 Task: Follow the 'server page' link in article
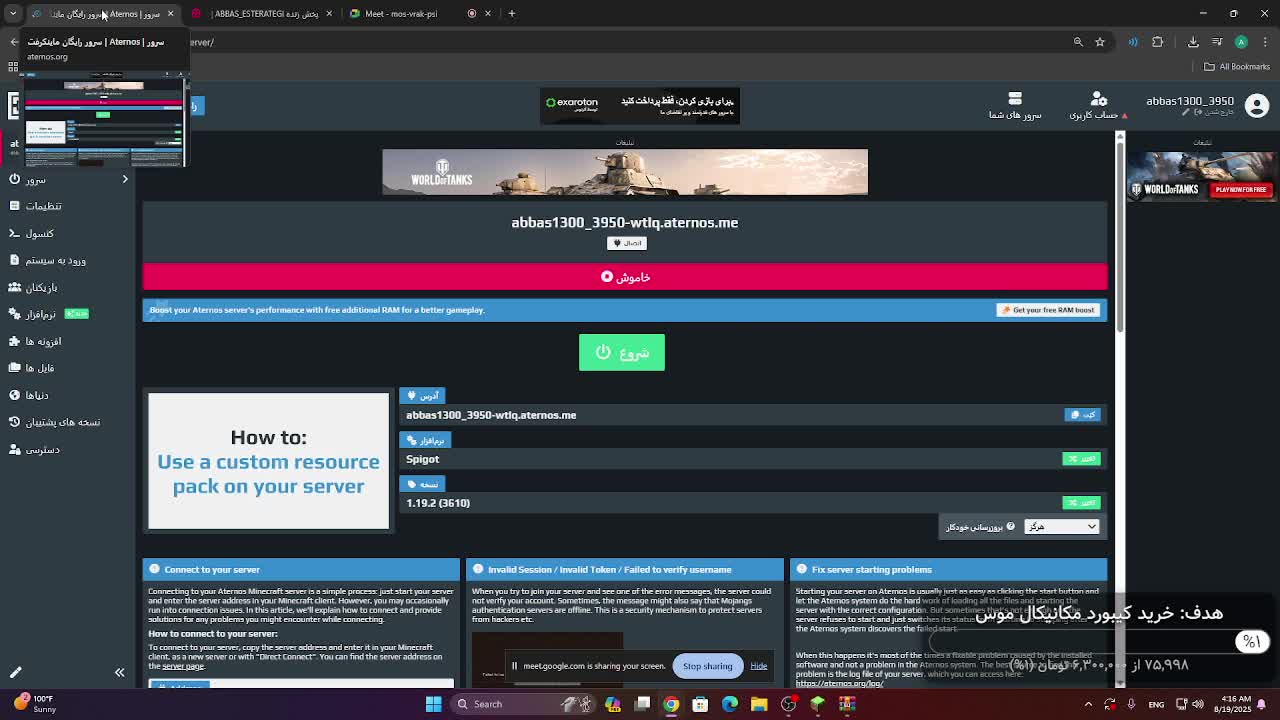[183, 666]
